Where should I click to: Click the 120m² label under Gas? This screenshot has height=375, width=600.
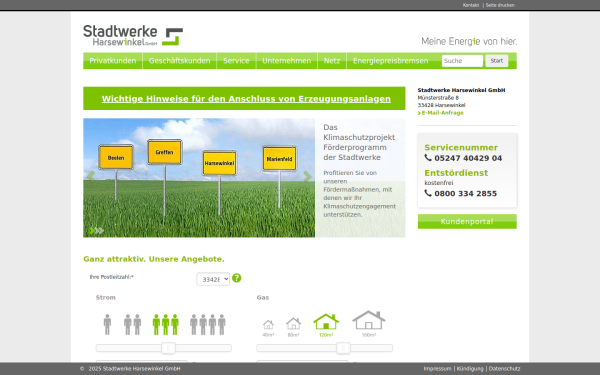coord(326,335)
